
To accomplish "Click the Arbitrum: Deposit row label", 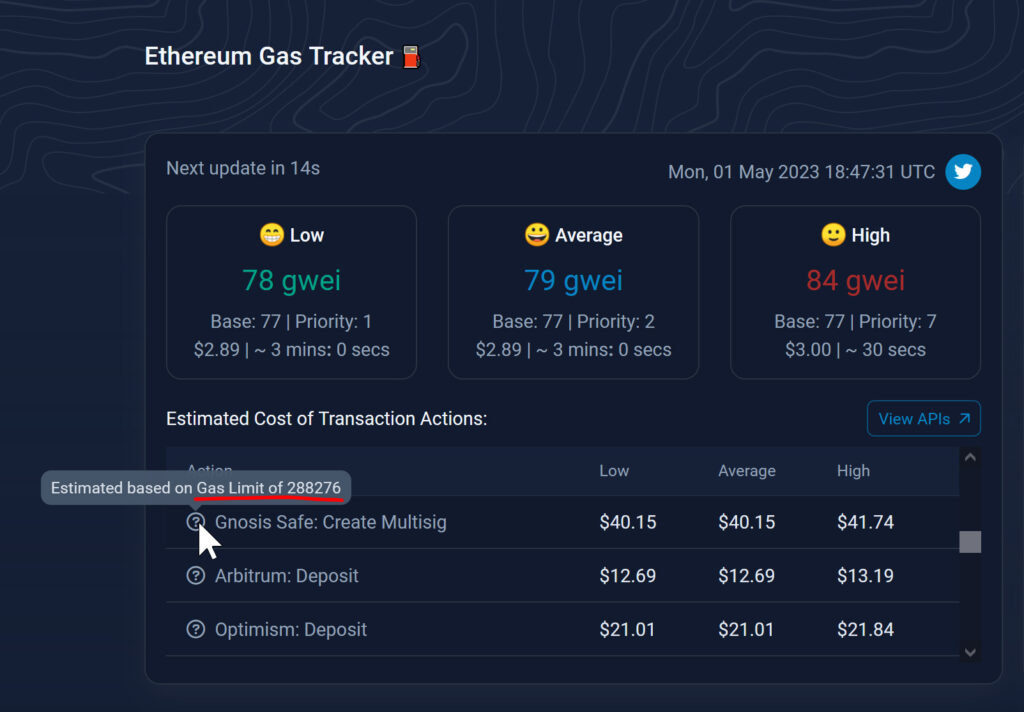I will pos(287,576).
